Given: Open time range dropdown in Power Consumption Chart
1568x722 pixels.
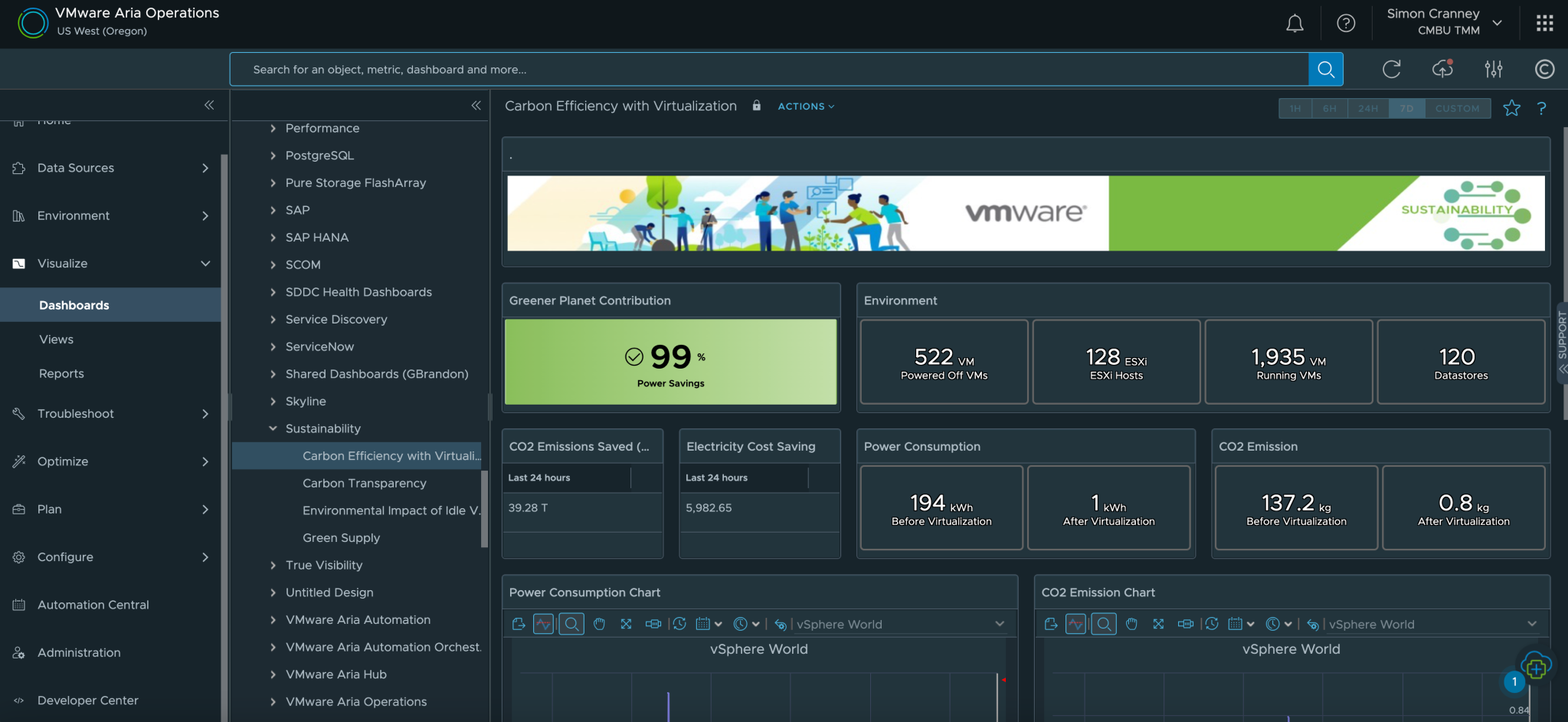Looking at the screenshot, I should point(746,624).
